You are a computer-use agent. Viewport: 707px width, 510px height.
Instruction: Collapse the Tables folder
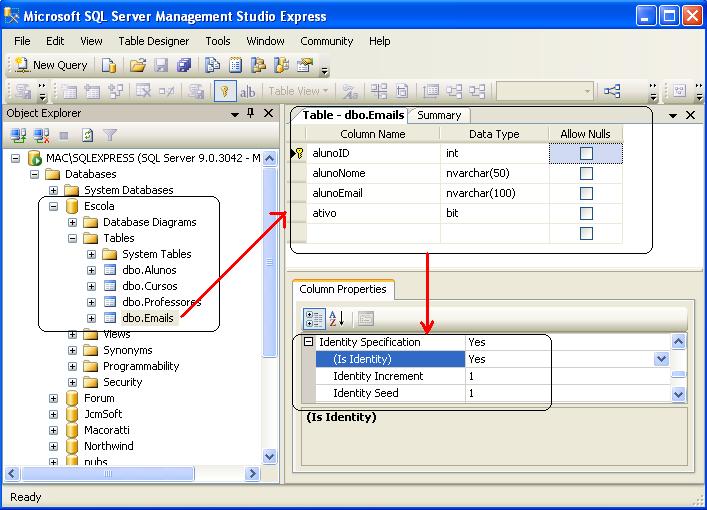72,238
